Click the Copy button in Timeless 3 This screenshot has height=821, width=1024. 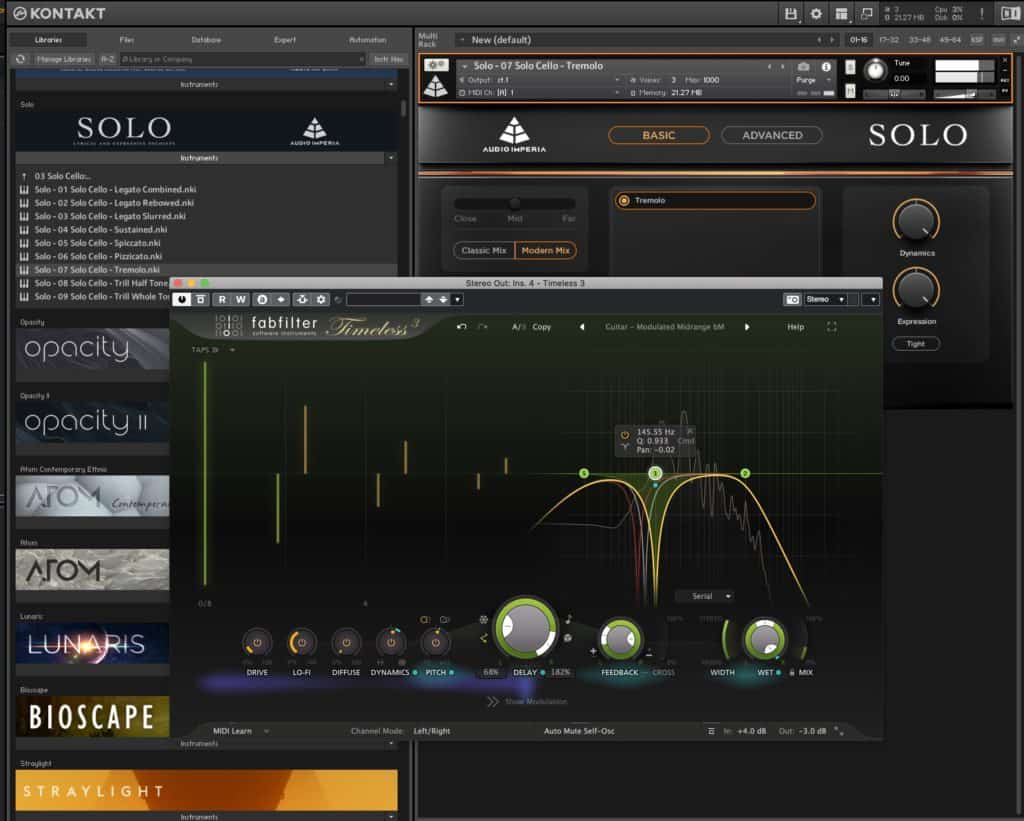tap(541, 327)
